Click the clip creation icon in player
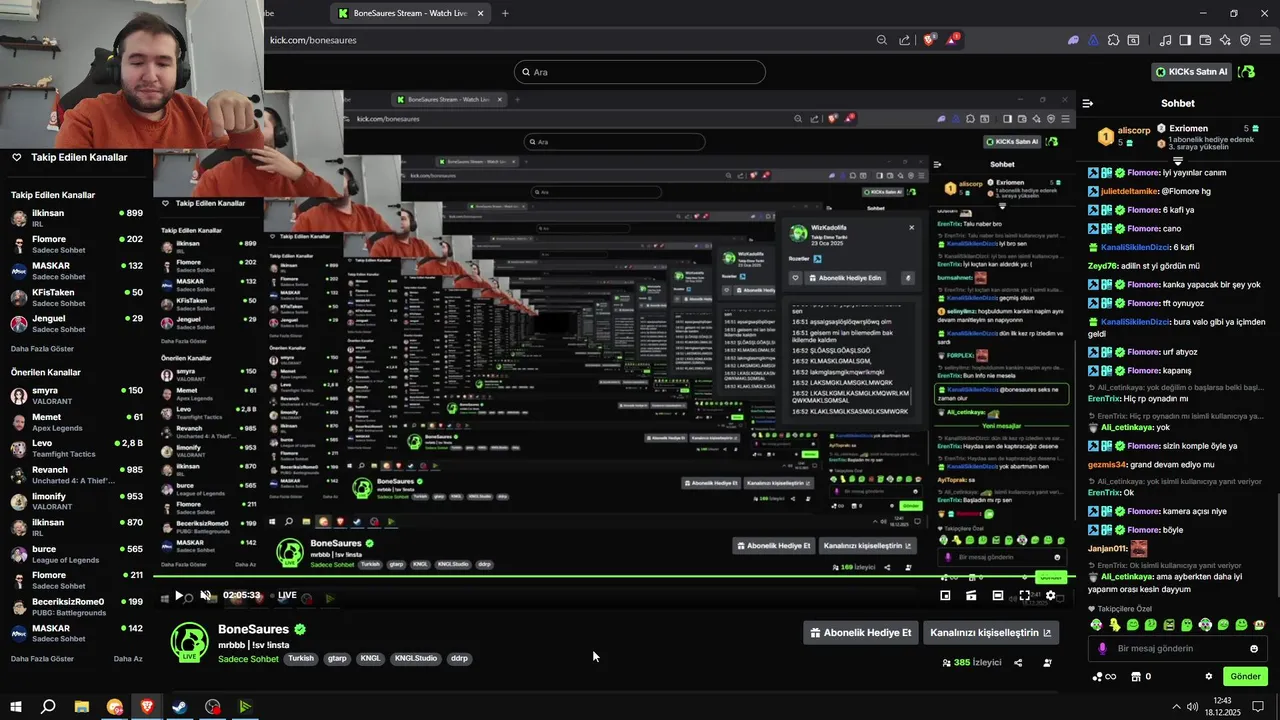Image resolution: width=1280 pixels, height=720 pixels. 971,595
